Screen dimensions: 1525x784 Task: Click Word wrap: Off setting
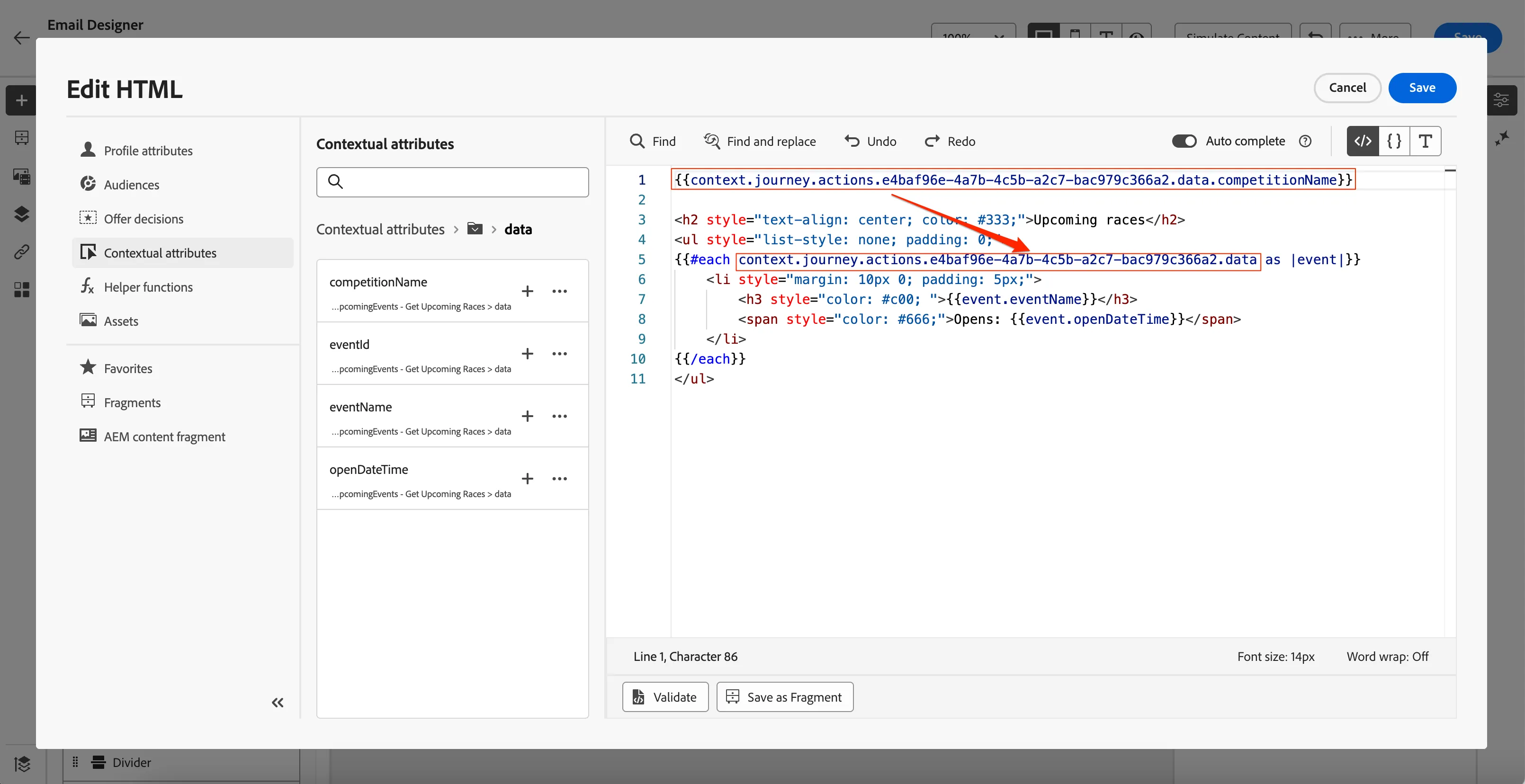coord(1387,656)
